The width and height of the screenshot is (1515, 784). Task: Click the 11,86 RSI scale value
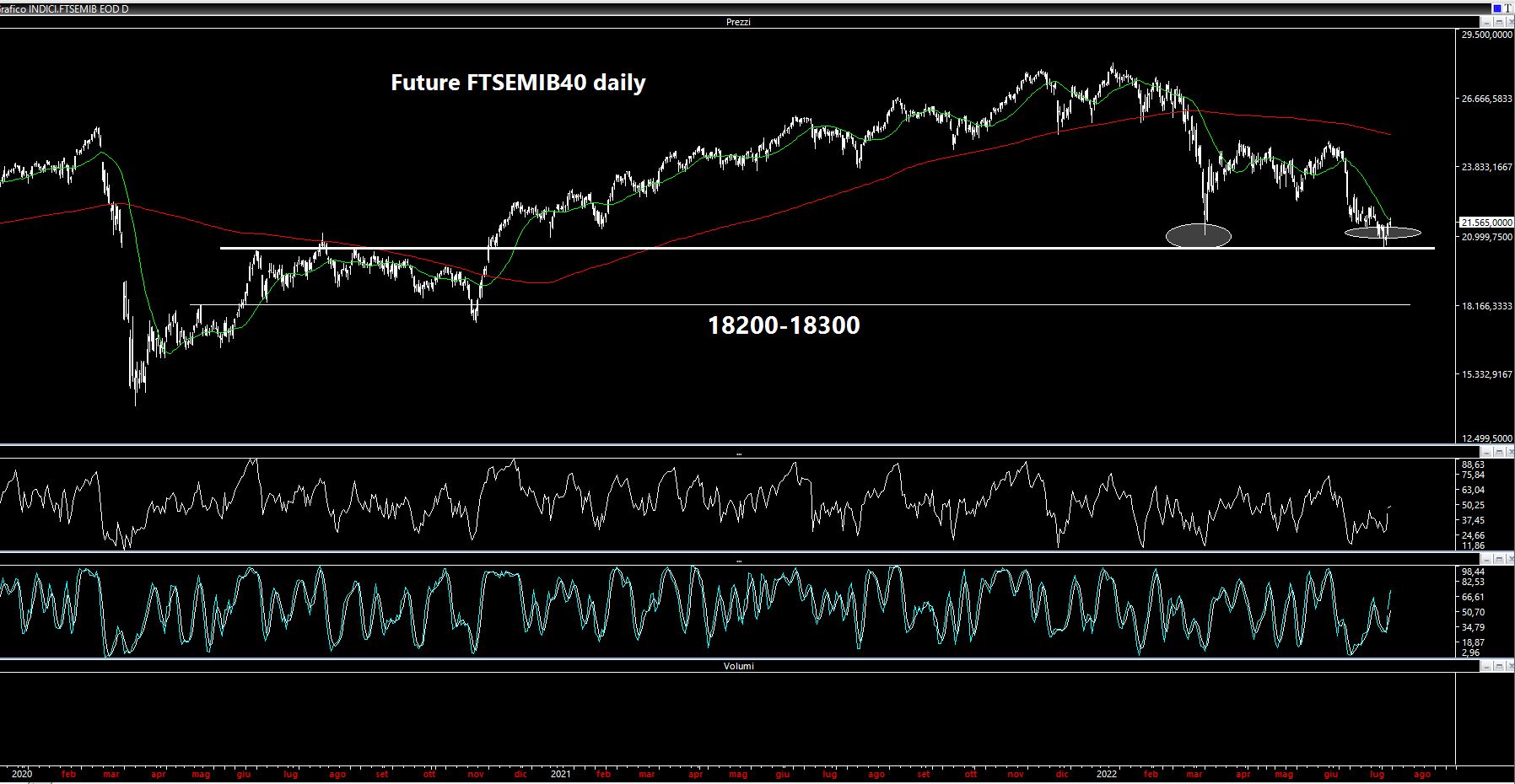point(1473,545)
